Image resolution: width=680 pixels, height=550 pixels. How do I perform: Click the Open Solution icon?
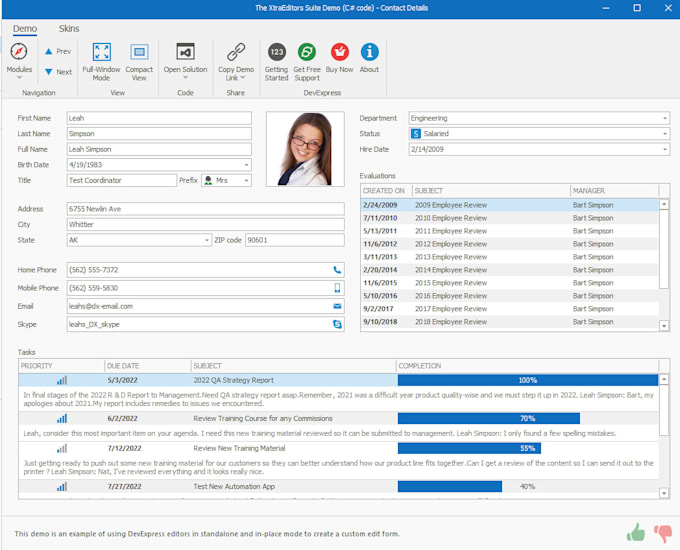[x=185, y=52]
